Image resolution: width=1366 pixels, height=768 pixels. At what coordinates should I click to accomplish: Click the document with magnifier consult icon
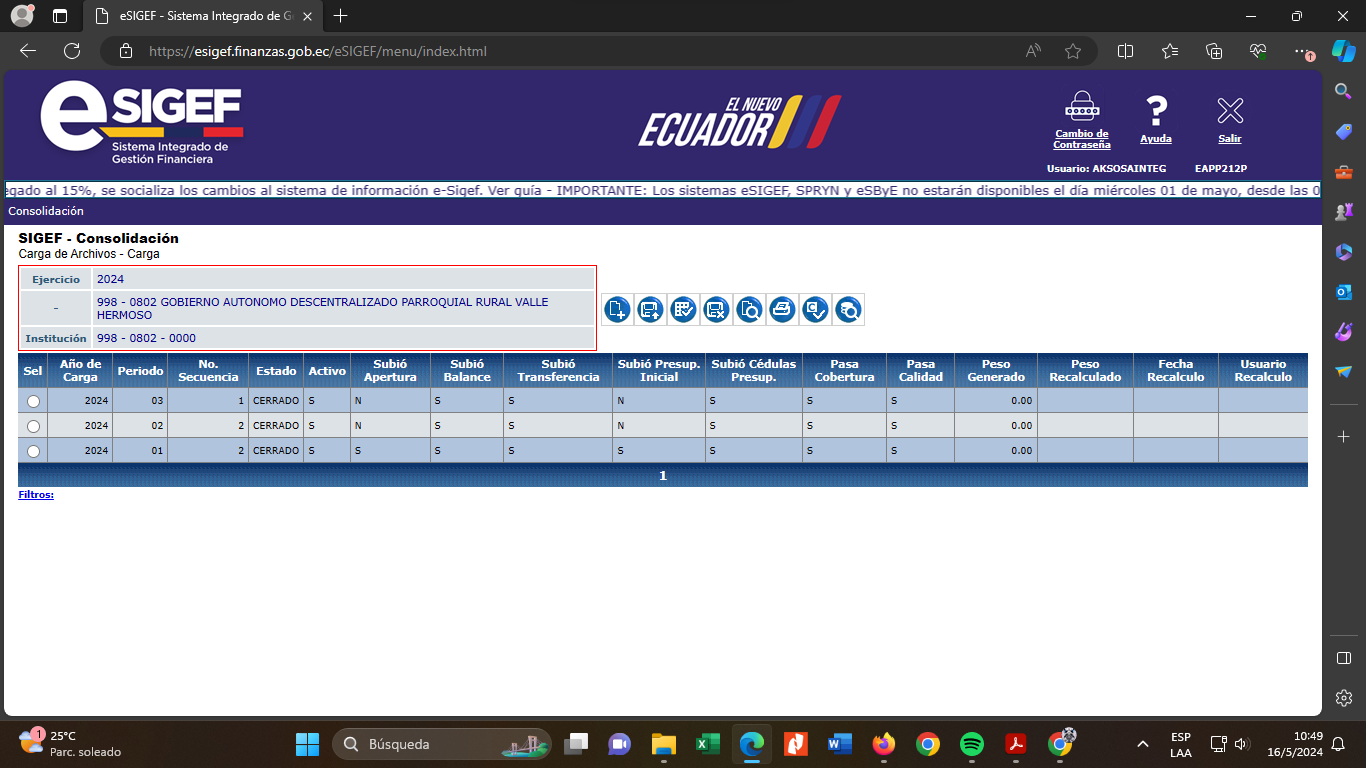749,310
